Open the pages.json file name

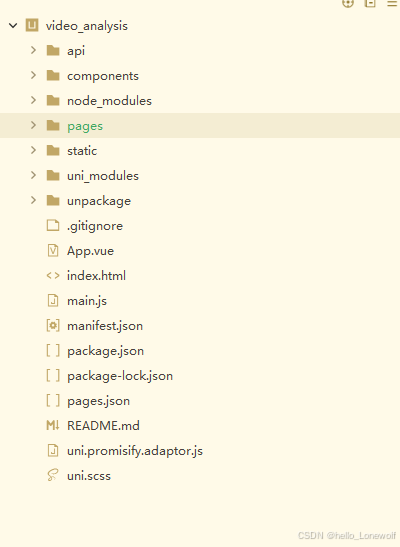(98, 401)
